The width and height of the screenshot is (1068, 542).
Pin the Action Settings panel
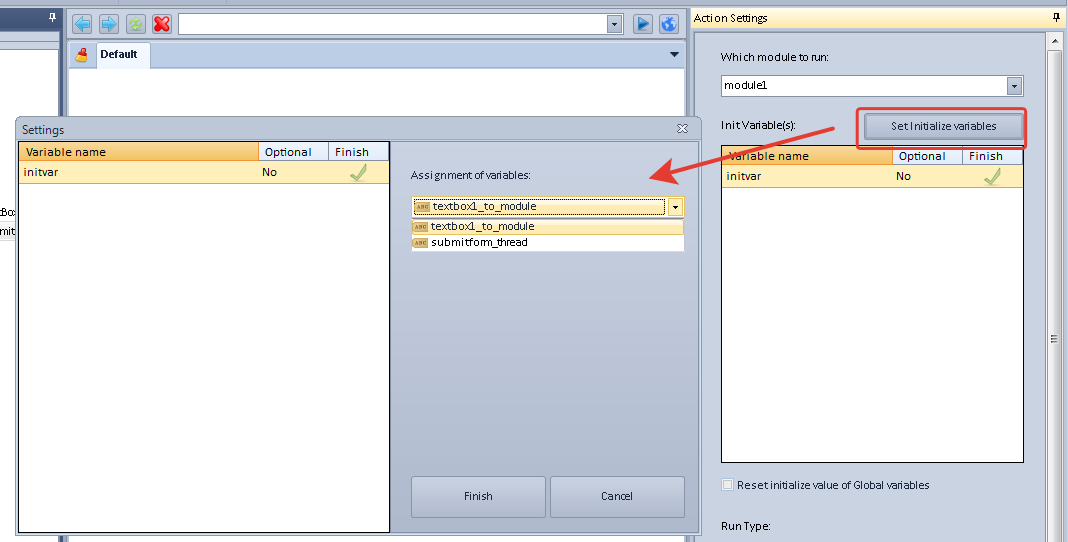click(x=1056, y=18)
